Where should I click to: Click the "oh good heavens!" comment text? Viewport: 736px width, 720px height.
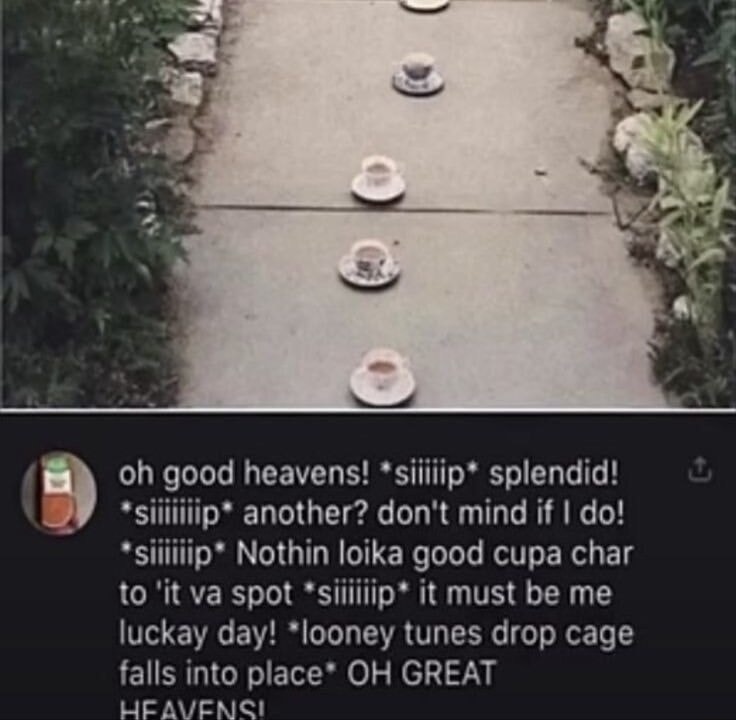tap(245, 475)
